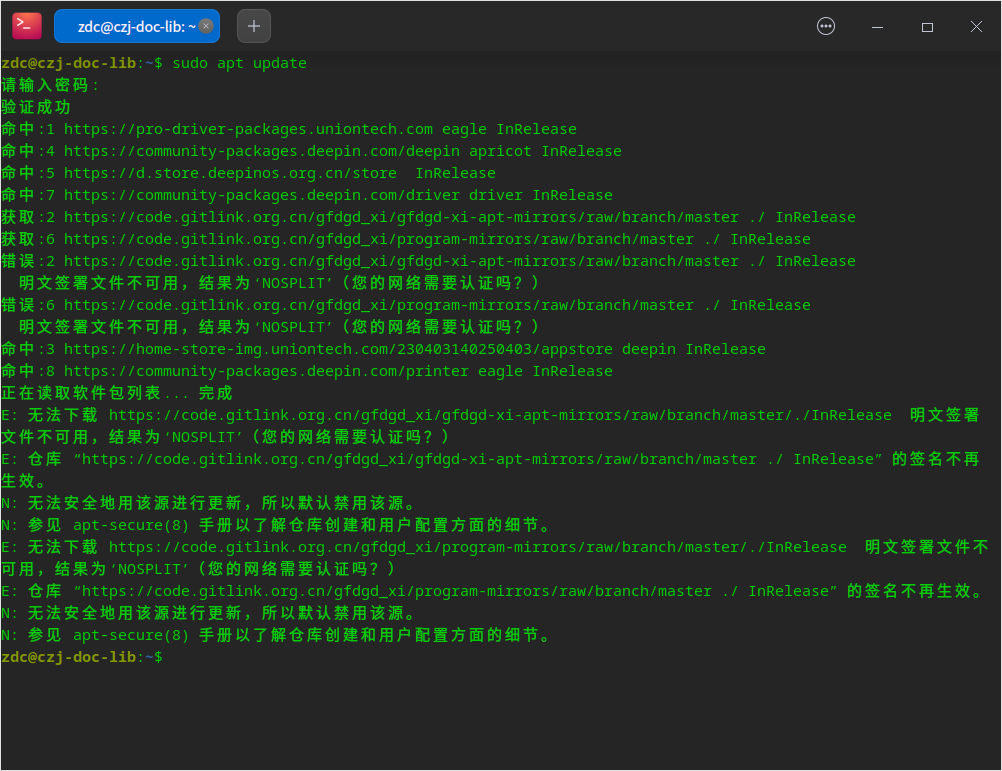The height and width of the screenshot is (771, 1002).
Task: Click the 验证成功 output line
Action: click(32, 106)
